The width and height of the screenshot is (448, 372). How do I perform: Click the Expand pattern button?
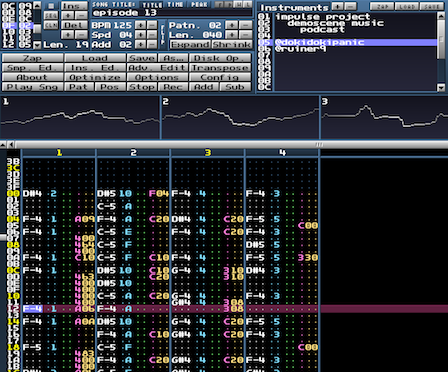point(190,44)
